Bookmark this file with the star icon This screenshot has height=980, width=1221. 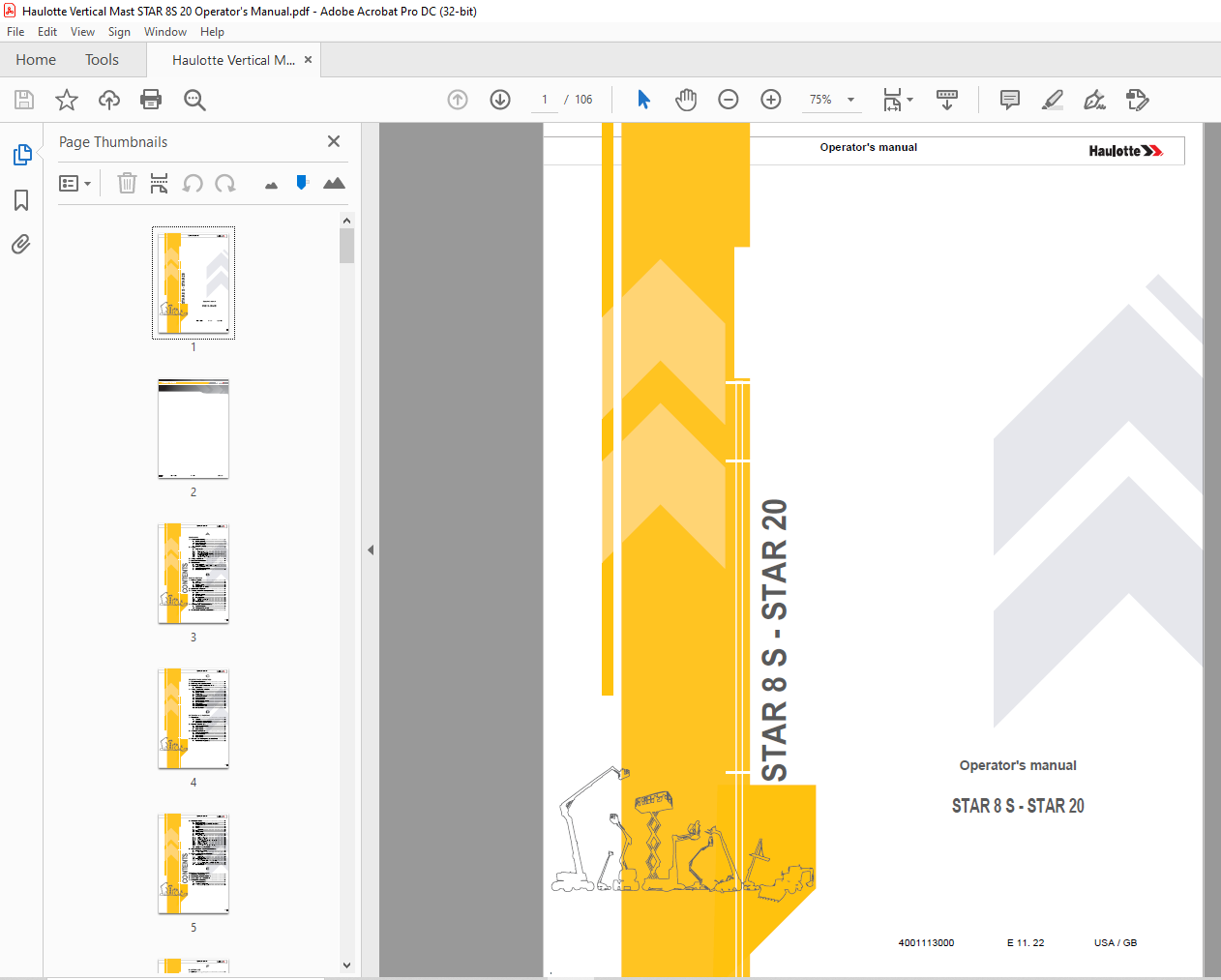click(67, 100)
